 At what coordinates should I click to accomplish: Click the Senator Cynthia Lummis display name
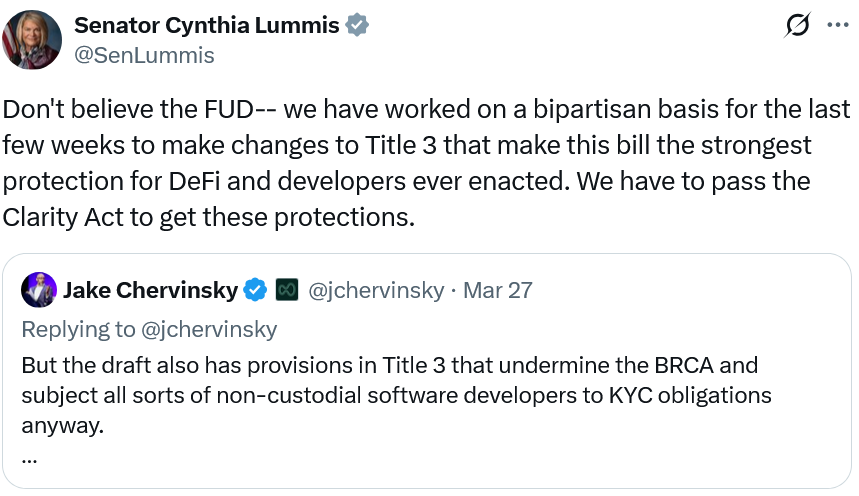click(207, 25)
